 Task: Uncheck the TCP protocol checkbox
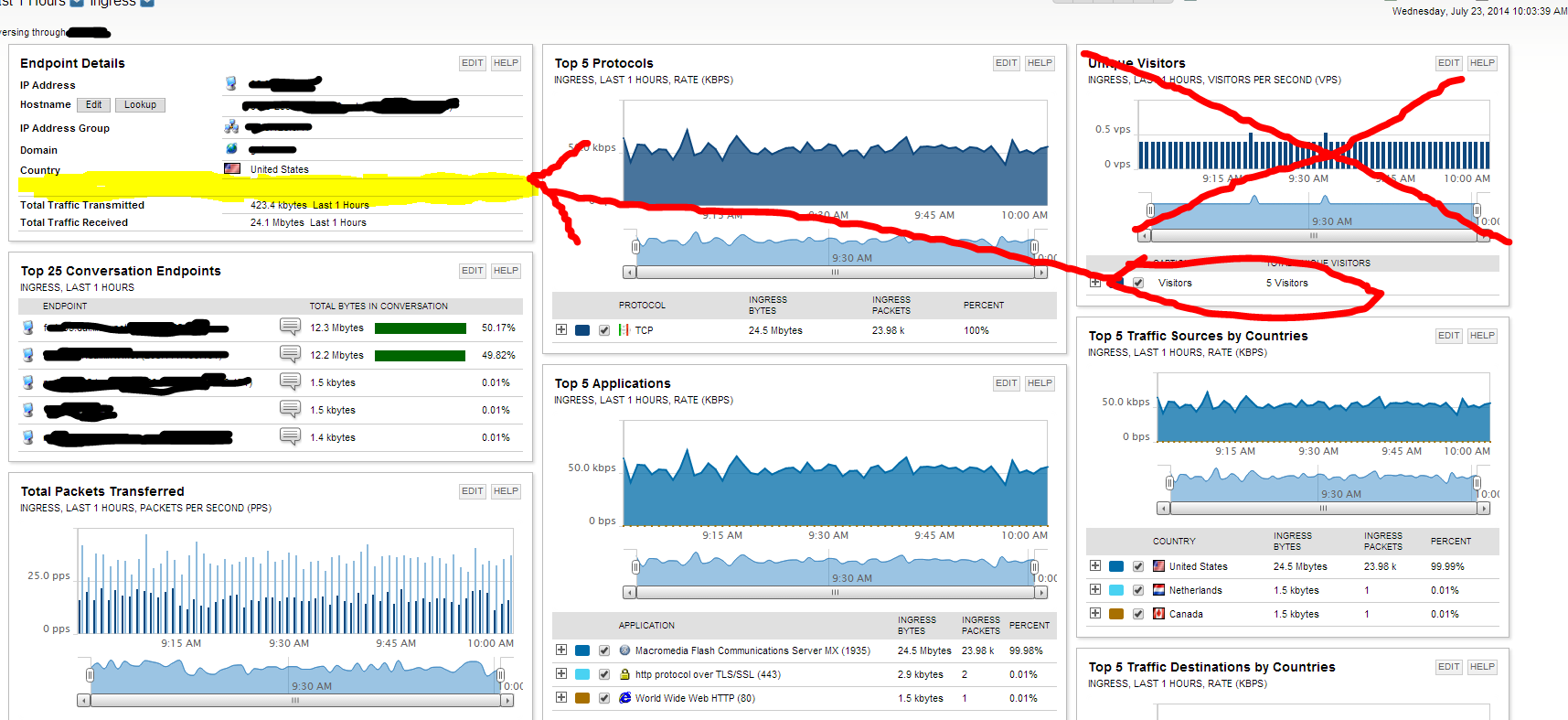point(604,330)
